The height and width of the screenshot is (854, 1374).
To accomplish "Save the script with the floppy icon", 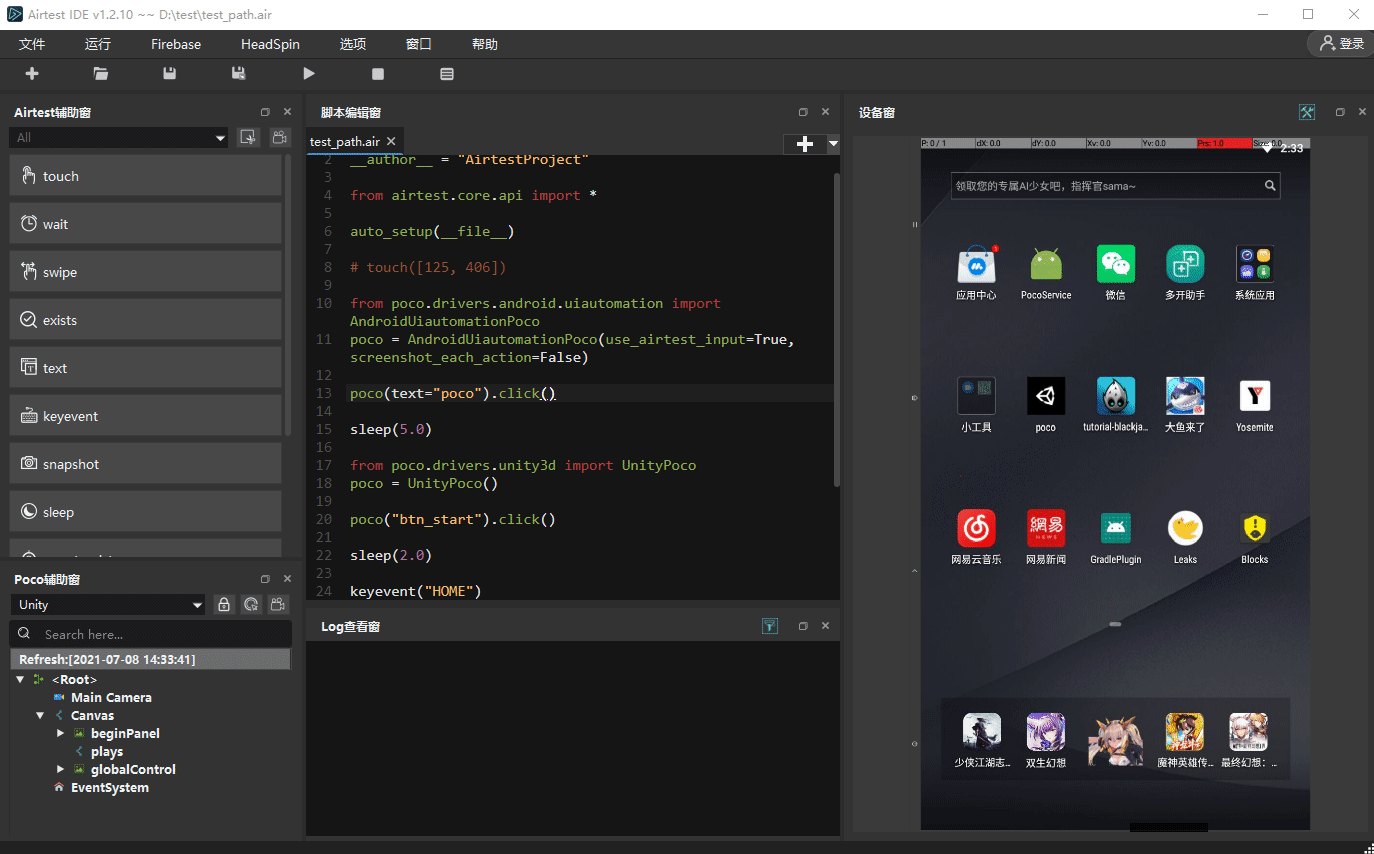I will tap(170, 74).
